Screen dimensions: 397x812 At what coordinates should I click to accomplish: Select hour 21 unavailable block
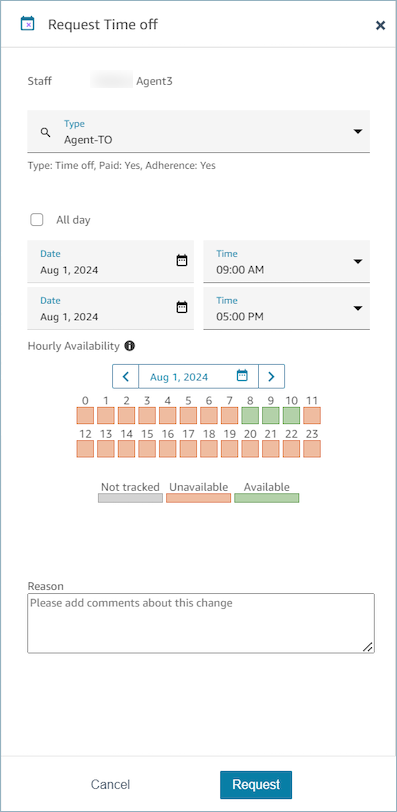click(271, 448)
